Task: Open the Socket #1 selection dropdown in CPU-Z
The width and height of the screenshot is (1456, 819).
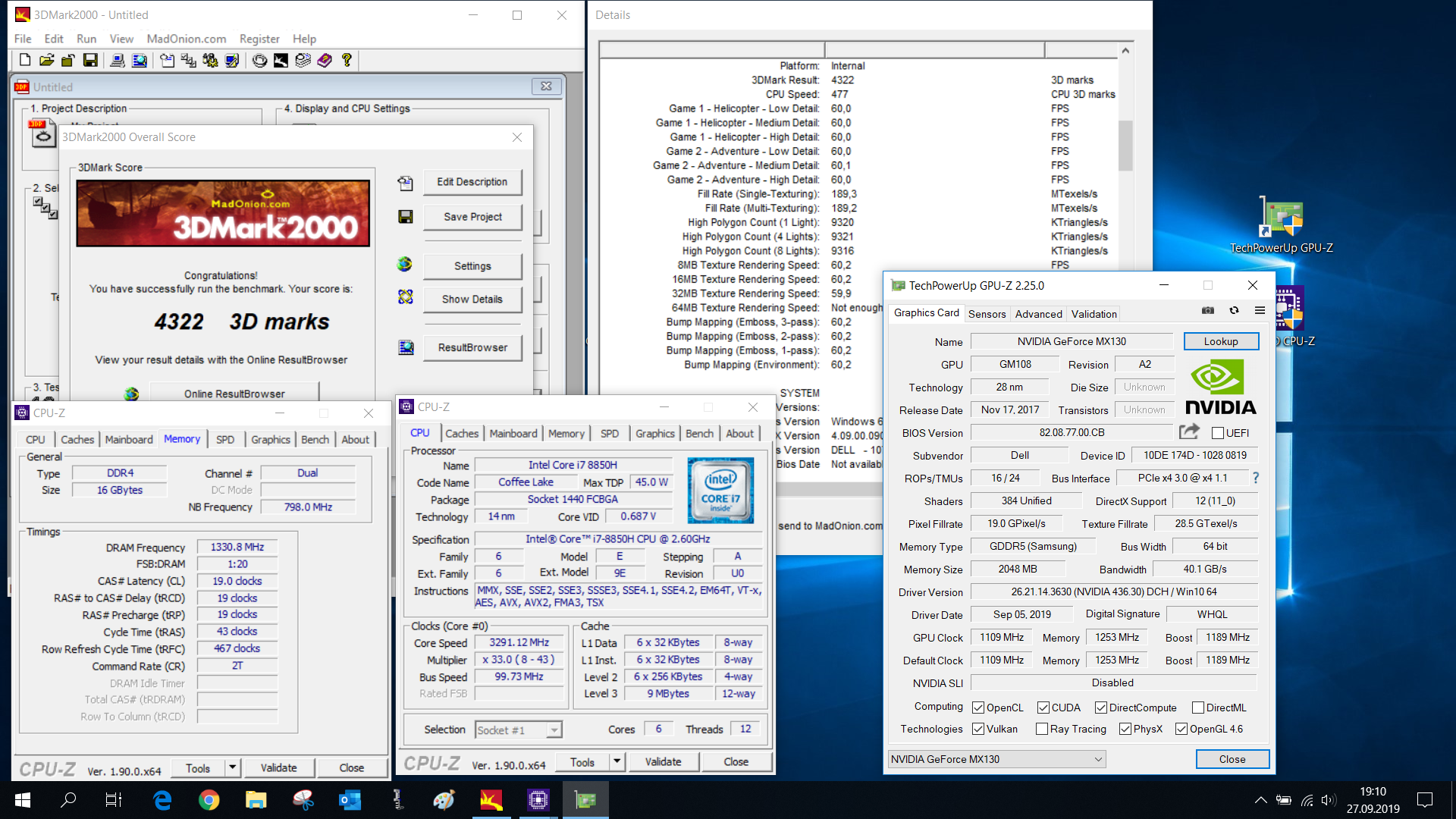Action: pyautogui.click(x=519, y=730)
